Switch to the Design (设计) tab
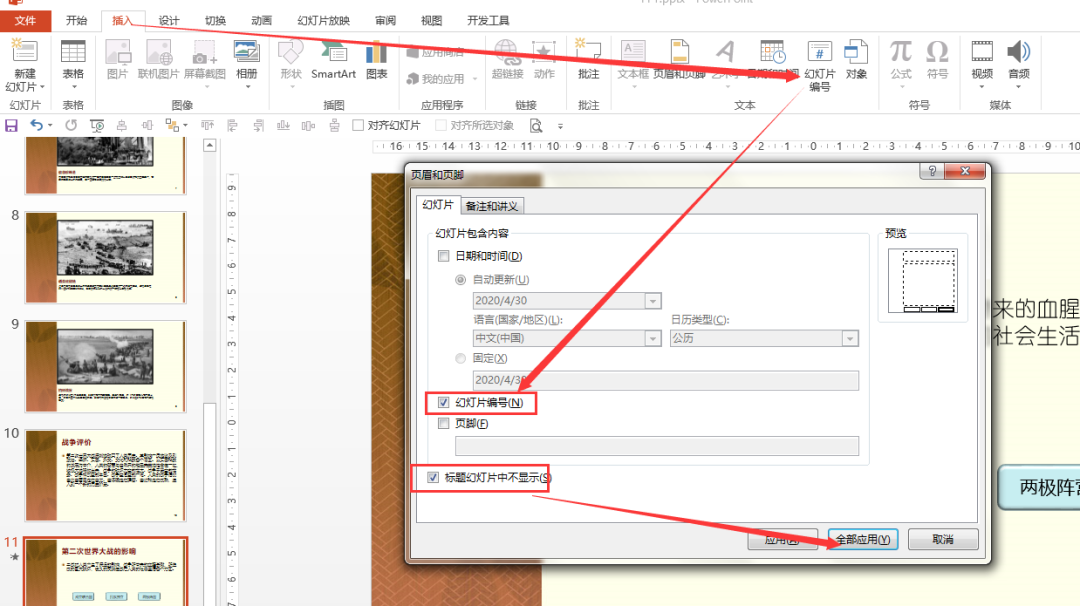Image resolution: width=1080 pixels, height=606 pixels. 169,21
